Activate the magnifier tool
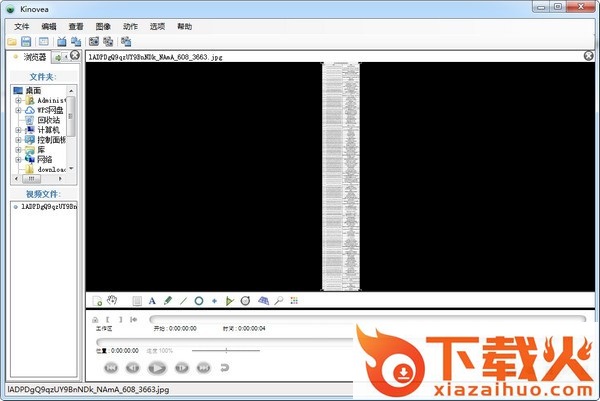 (x=278, y=300)
